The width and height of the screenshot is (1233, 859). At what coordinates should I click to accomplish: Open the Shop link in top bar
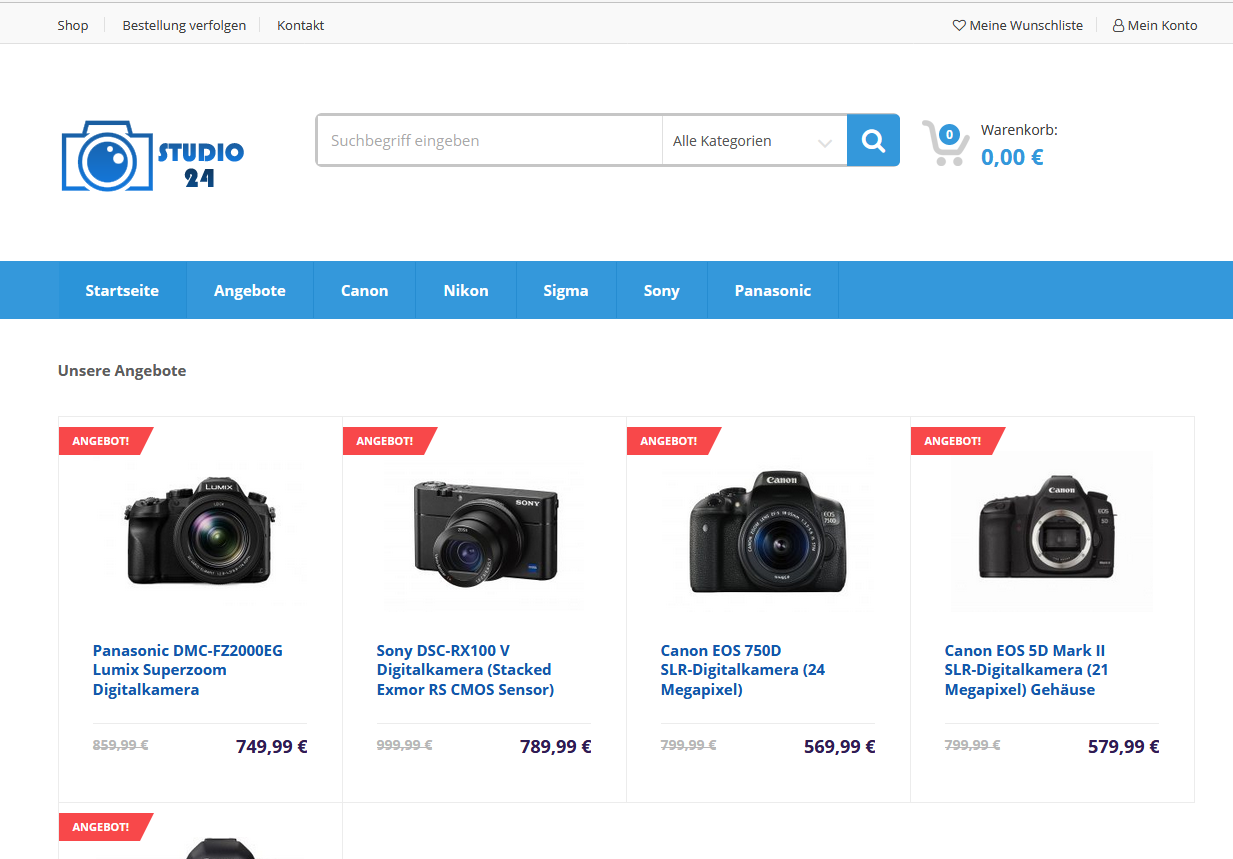pos(73,26)
